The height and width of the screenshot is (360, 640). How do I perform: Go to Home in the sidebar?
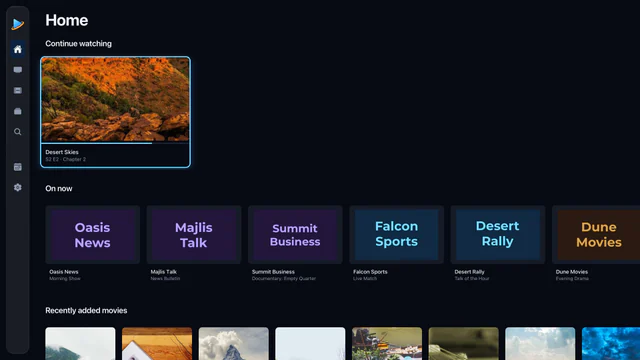point(18,49)
